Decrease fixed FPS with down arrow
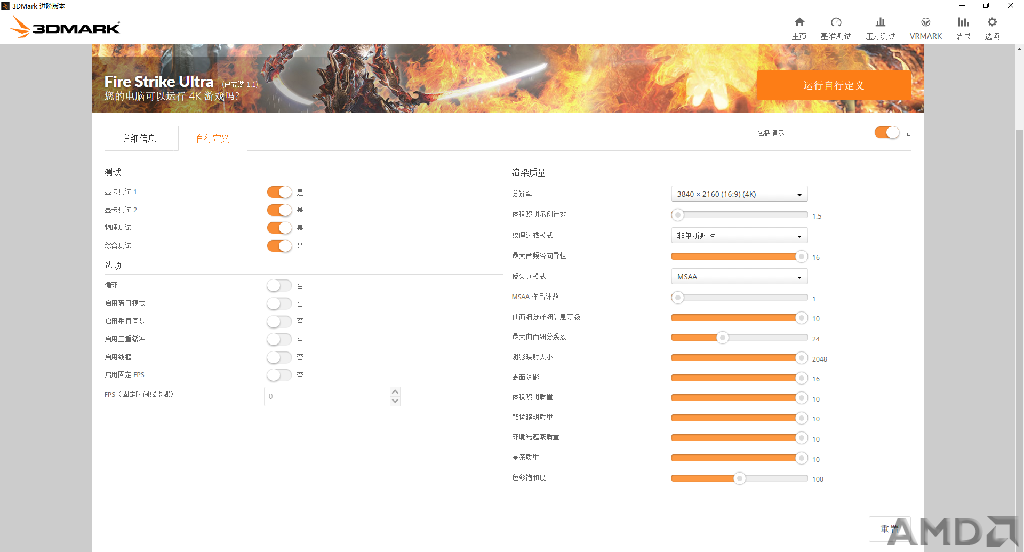This screenshot has width=1024, height=552. [x=395, y=400]
